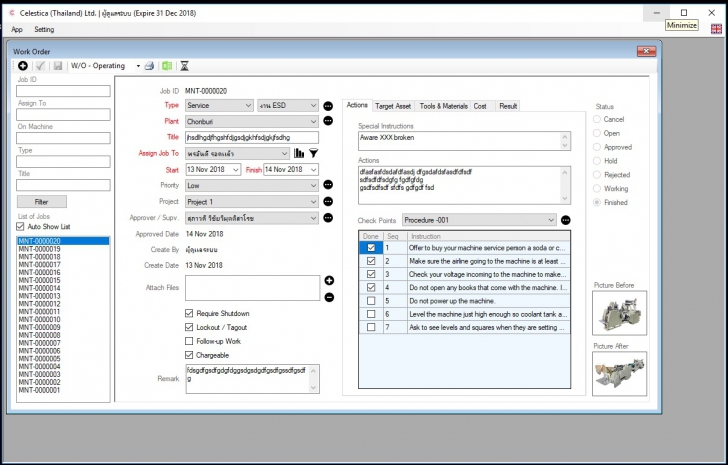The image size is (728, 465).
Task: Click the hourglass icon in toolbar
Action: click(184, 66)
